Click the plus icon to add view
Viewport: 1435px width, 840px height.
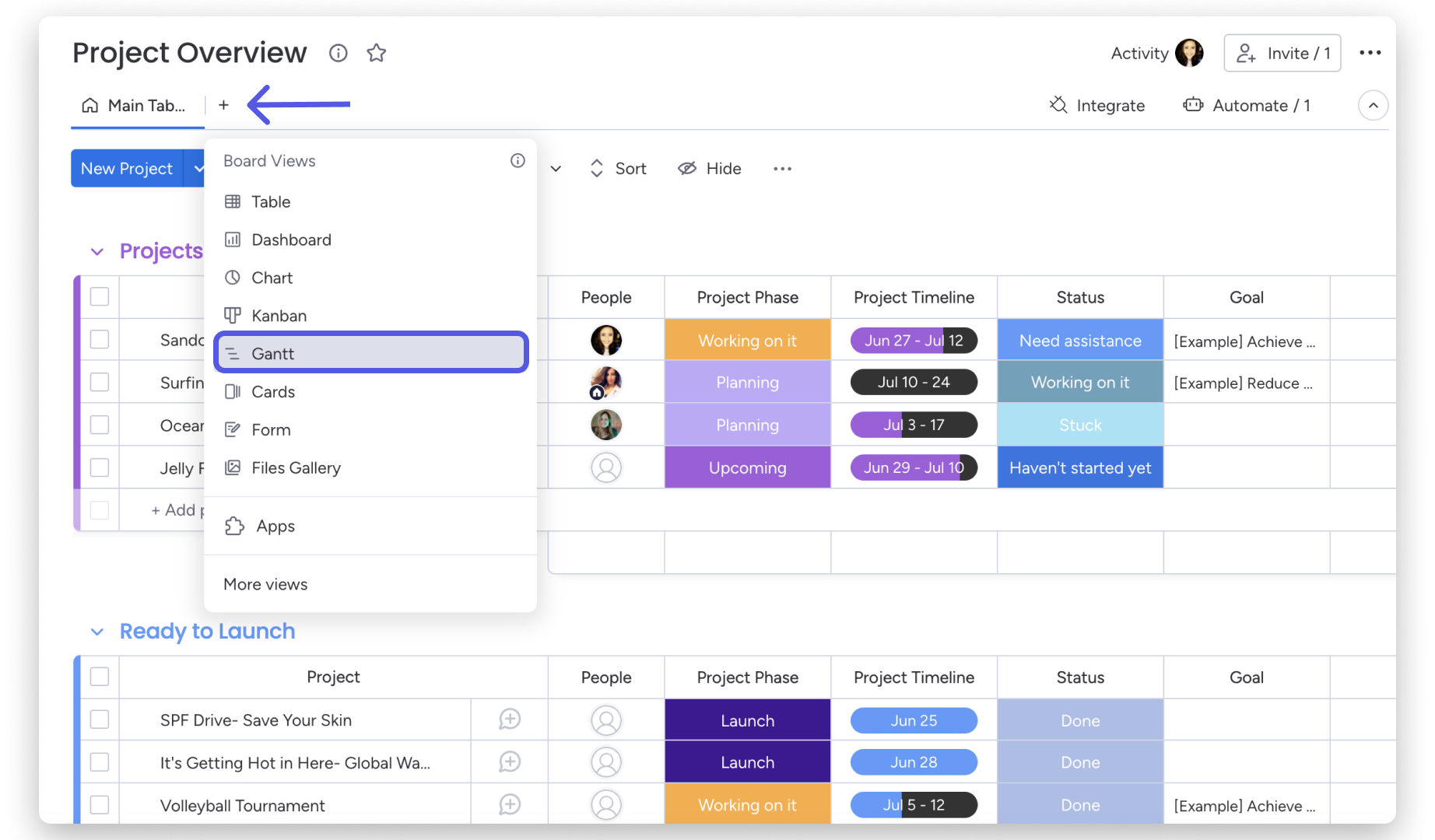coord(223,105)
